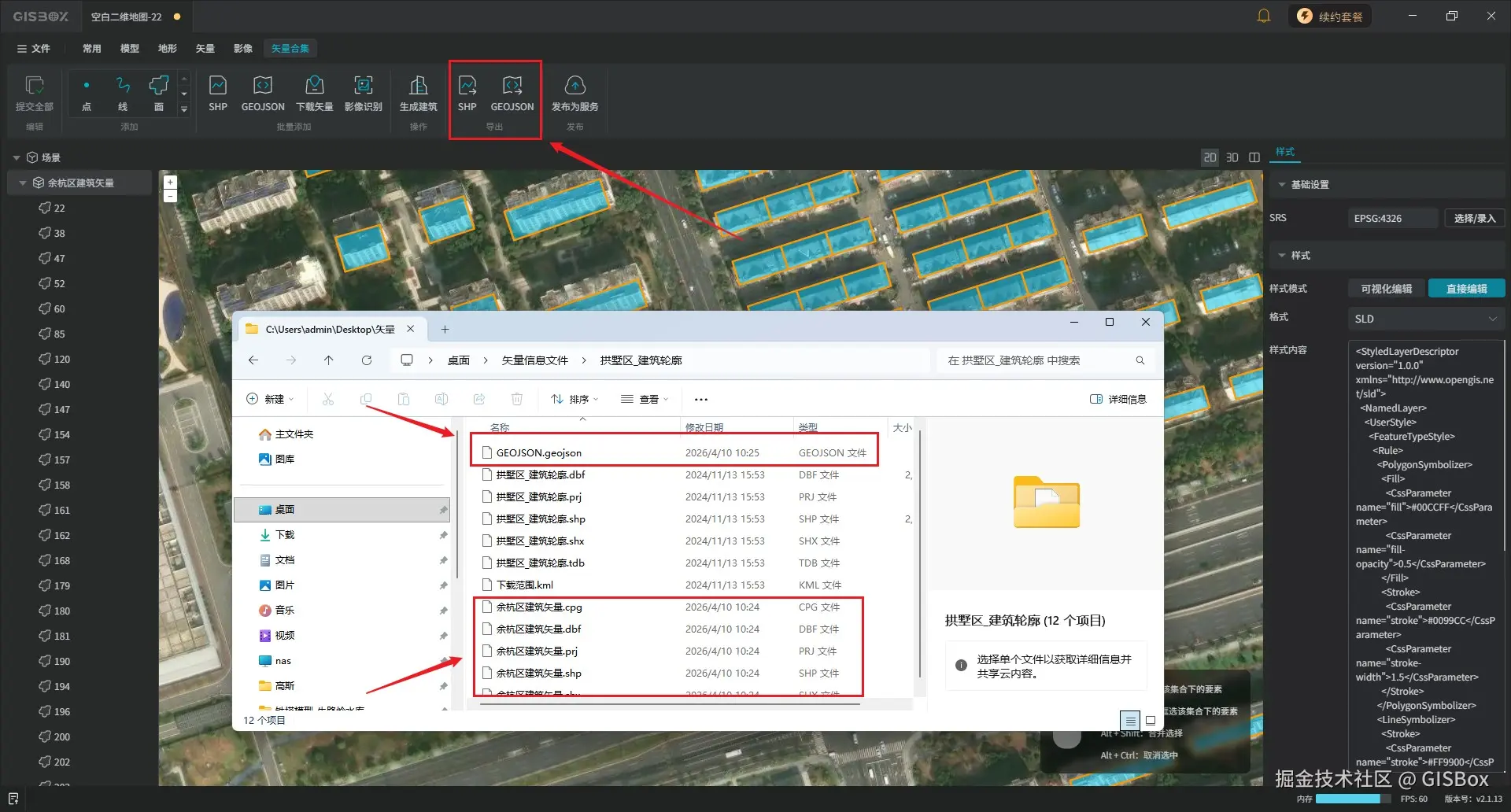Collapse the Style (样式) section
Screen dimensions: 1511x812
1282,256
